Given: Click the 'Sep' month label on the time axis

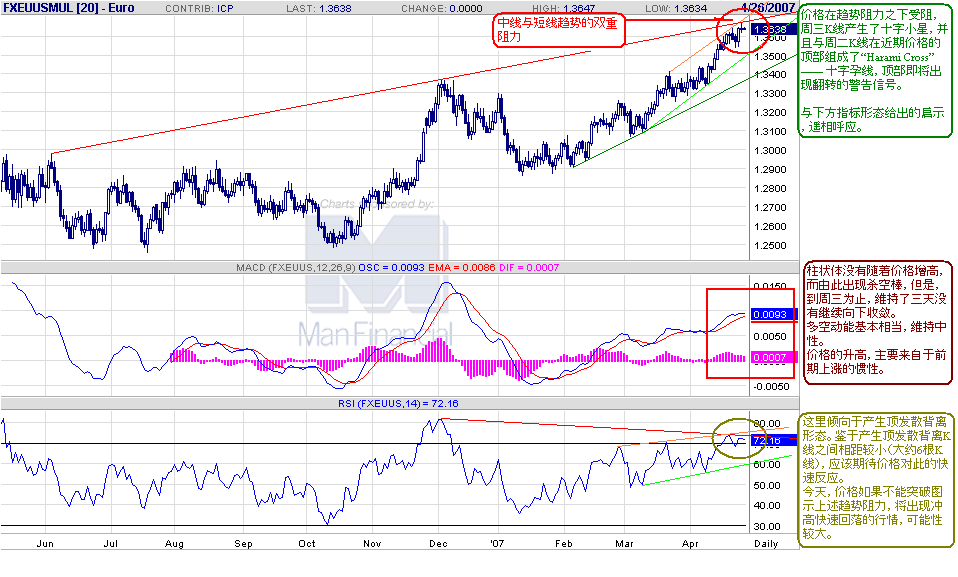Looking at the screenshot, I should (243, 543).
